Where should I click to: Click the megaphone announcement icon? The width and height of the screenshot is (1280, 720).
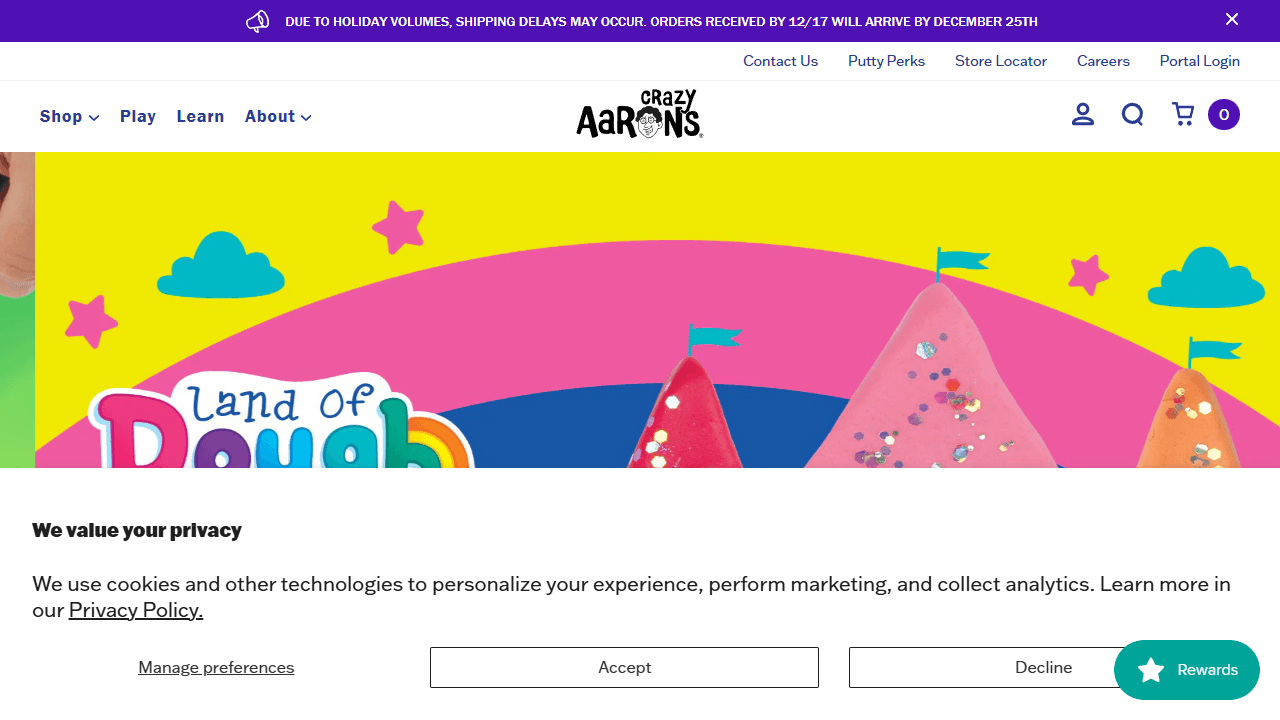257,21
